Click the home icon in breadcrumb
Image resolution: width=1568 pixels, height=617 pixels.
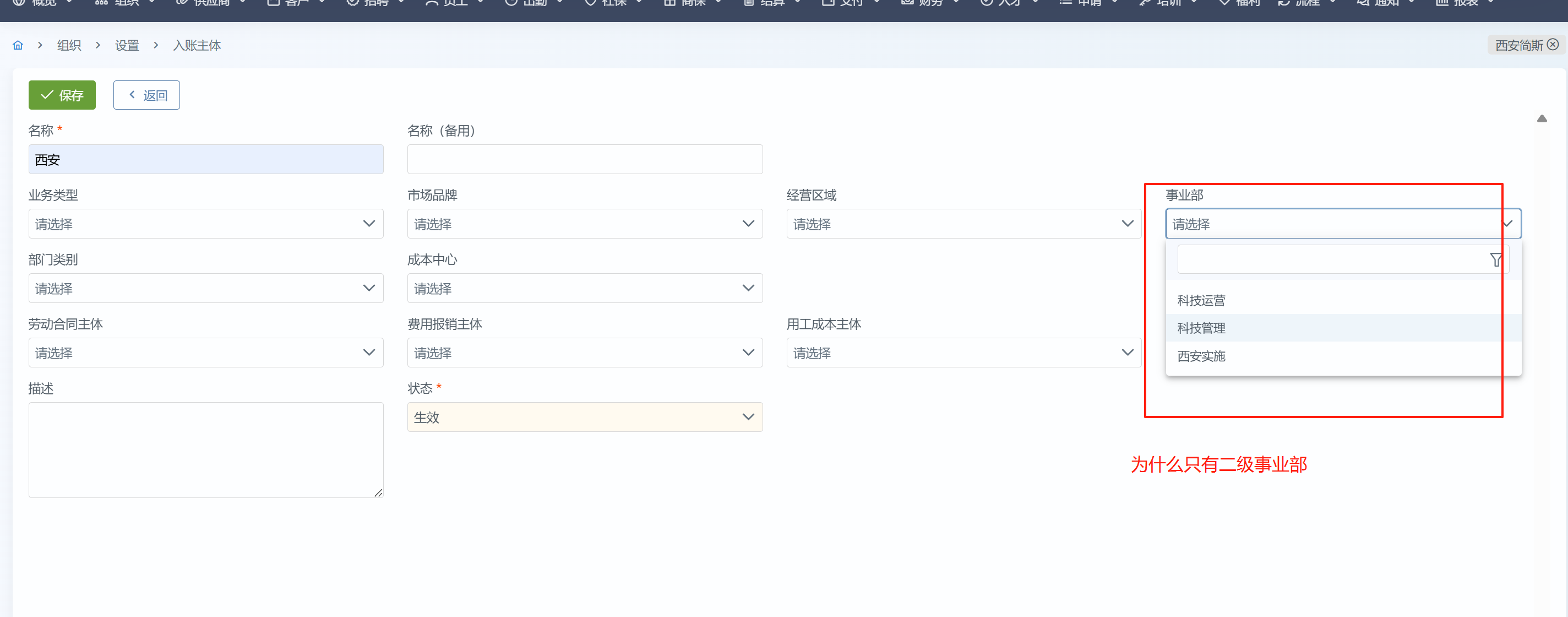click(x=18, y=45)
